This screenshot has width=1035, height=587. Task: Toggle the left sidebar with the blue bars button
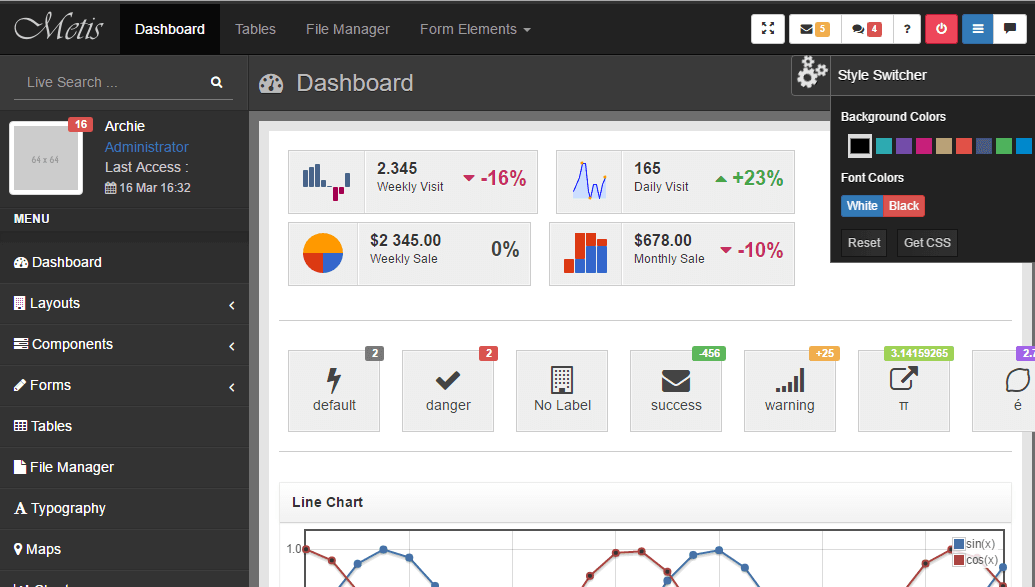click(x=977, y=29)
